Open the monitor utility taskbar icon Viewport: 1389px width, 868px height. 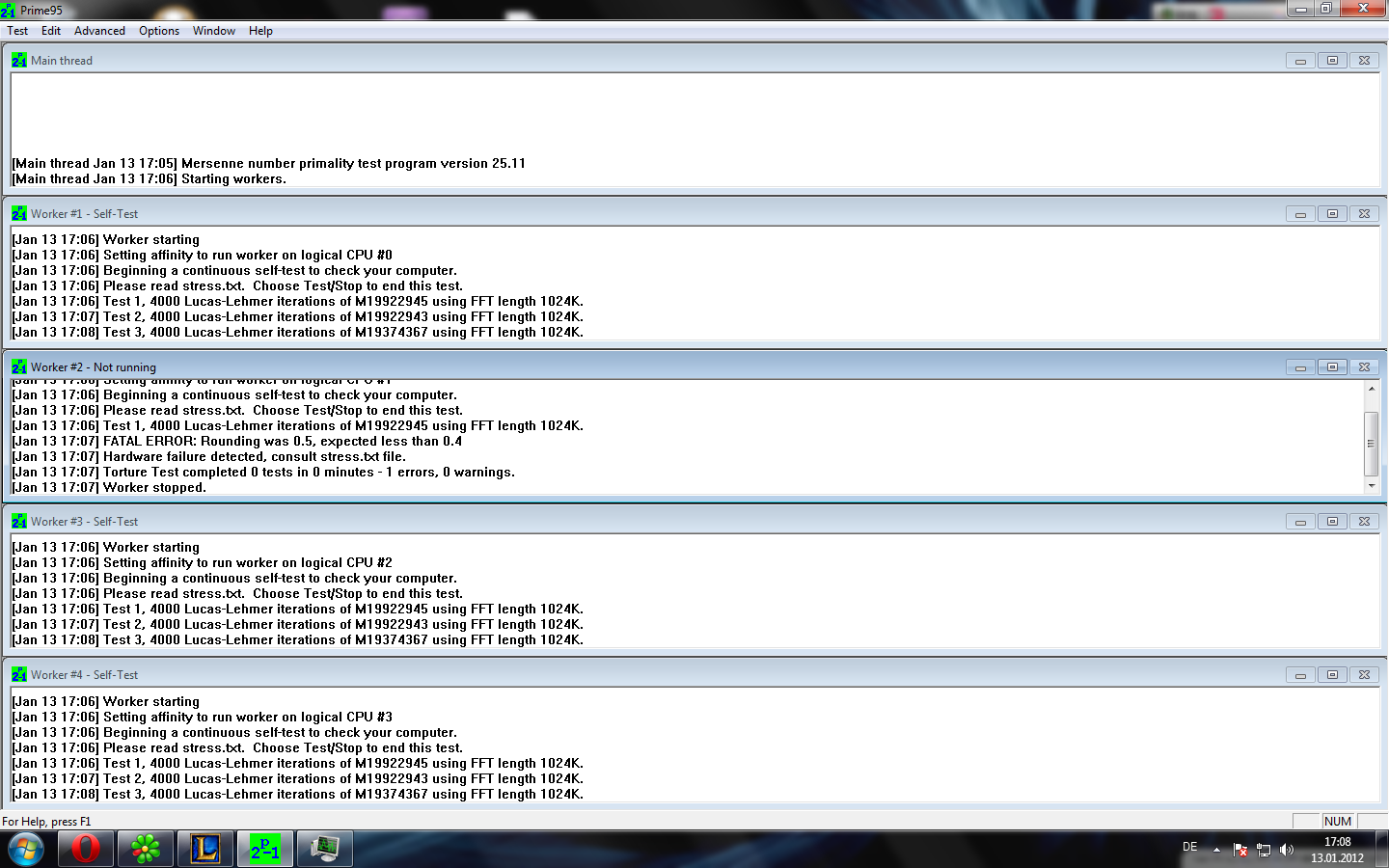pyautogui.click(x=325, y=849)
